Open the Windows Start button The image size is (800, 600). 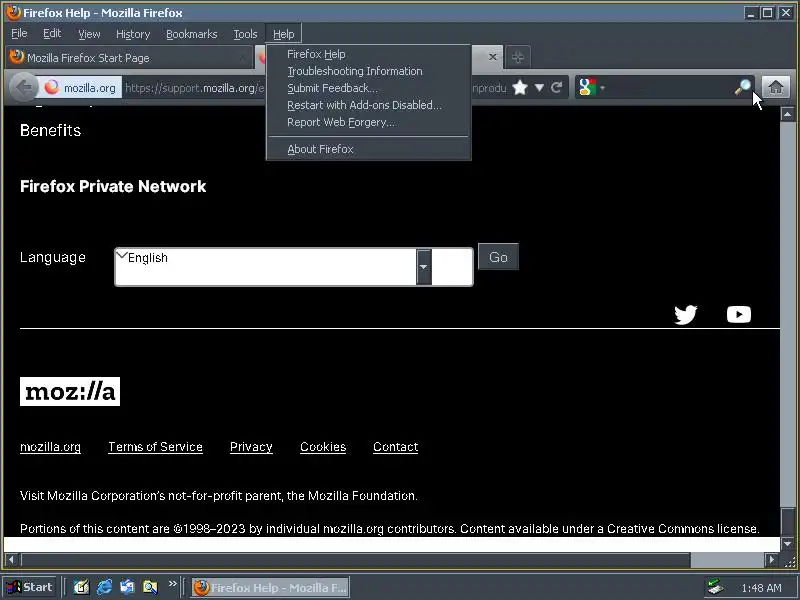29,587
